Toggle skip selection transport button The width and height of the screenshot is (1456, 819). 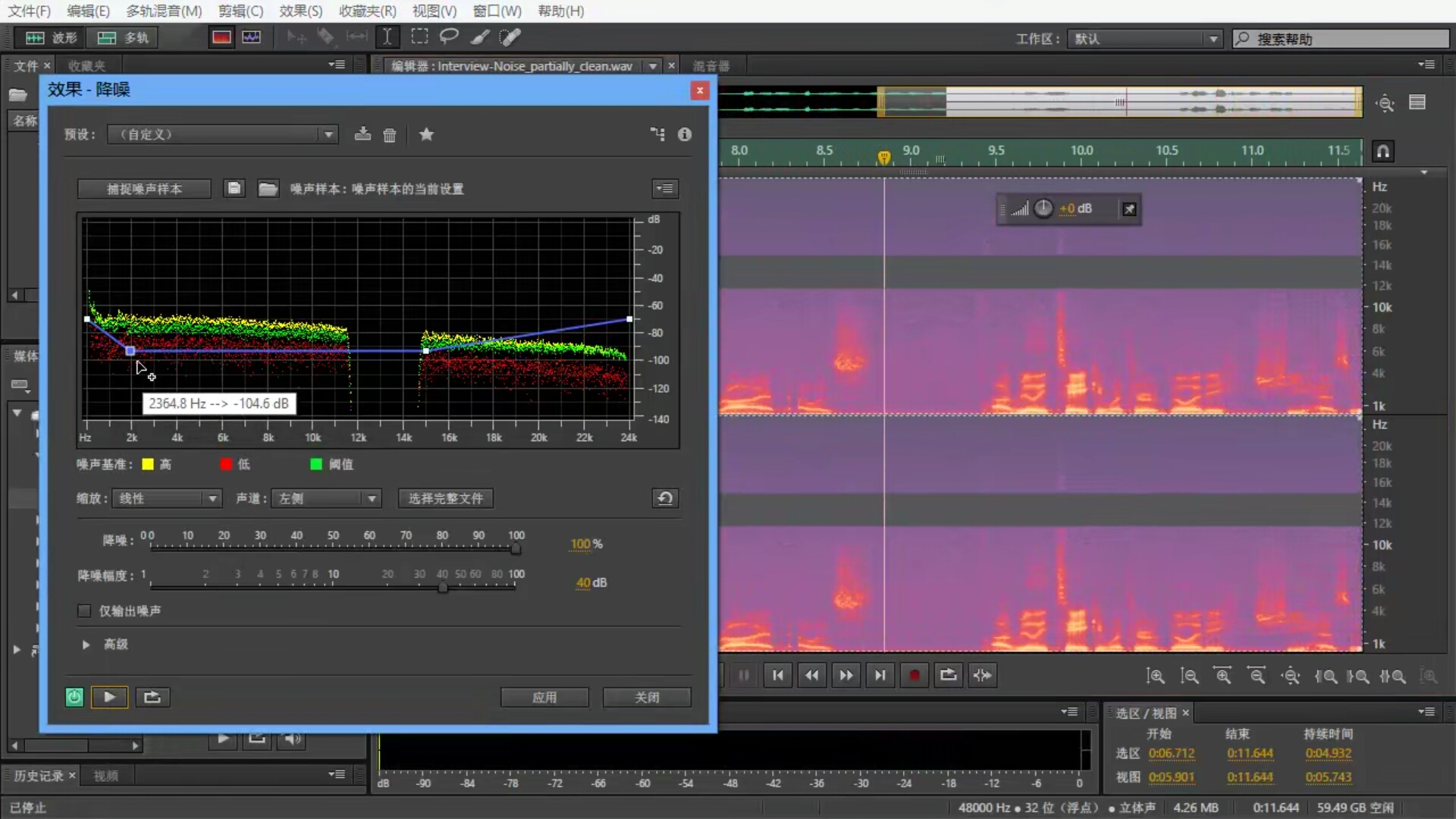coord(983,675)
